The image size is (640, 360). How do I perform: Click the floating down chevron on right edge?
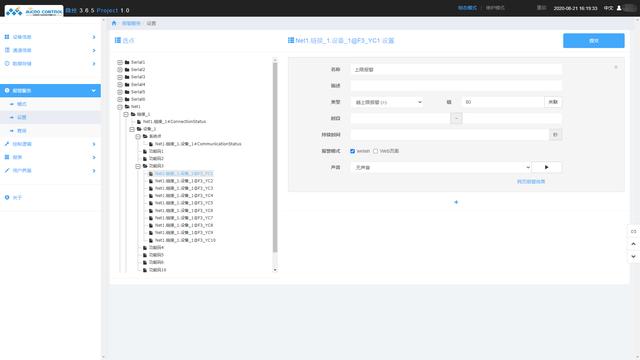[633, 256]
